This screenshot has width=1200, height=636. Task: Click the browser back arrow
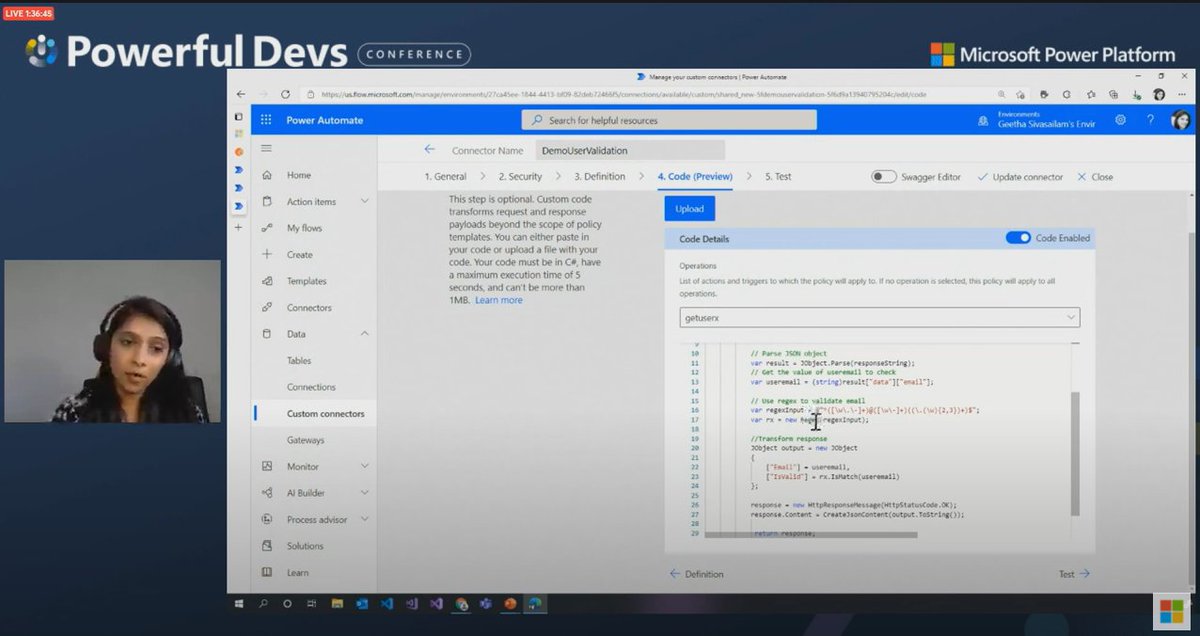coord(240,94)
